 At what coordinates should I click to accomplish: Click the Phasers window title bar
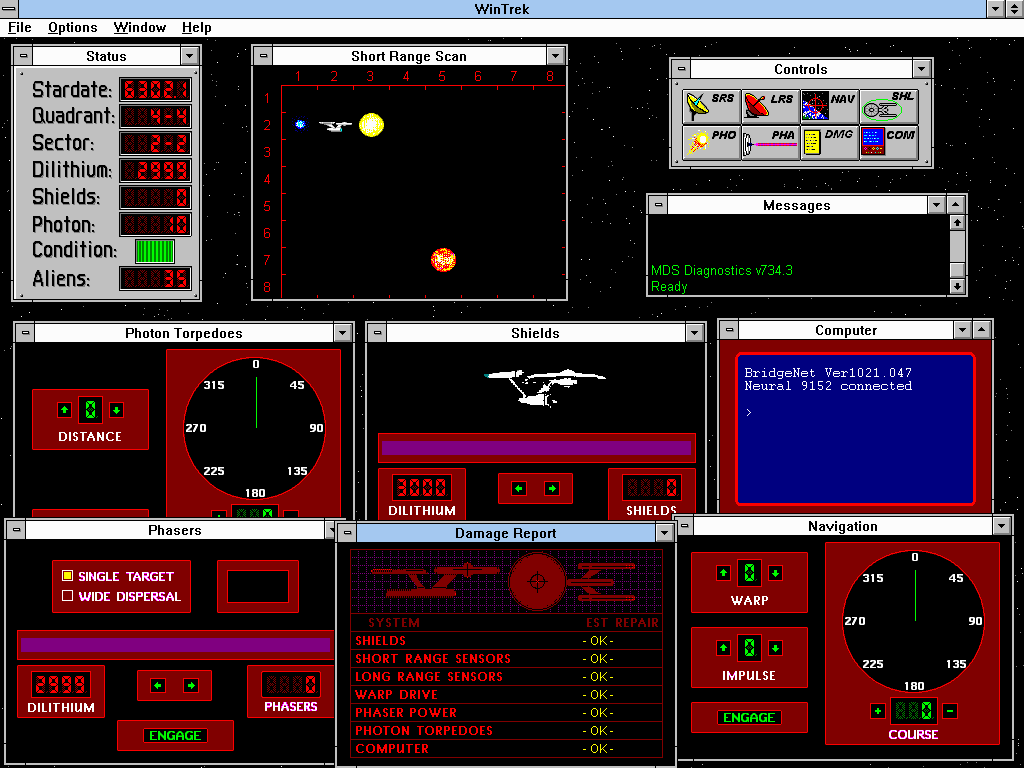[x=174, y=530]
